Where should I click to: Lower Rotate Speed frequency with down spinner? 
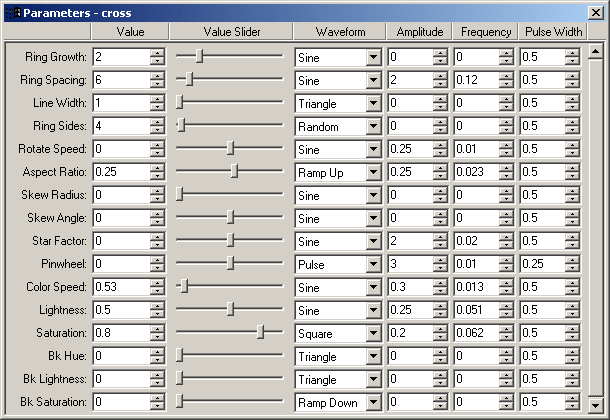(x=506, y=152)
